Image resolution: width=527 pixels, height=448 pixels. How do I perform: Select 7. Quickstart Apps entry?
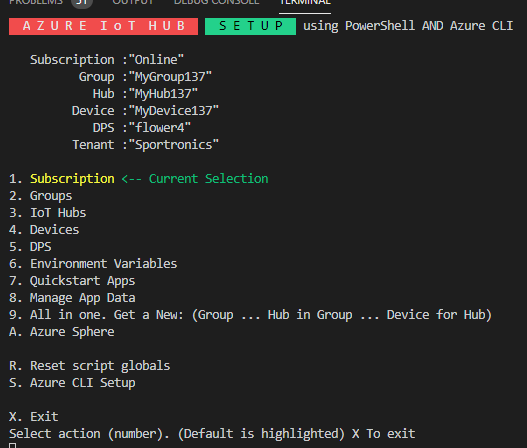72,281
